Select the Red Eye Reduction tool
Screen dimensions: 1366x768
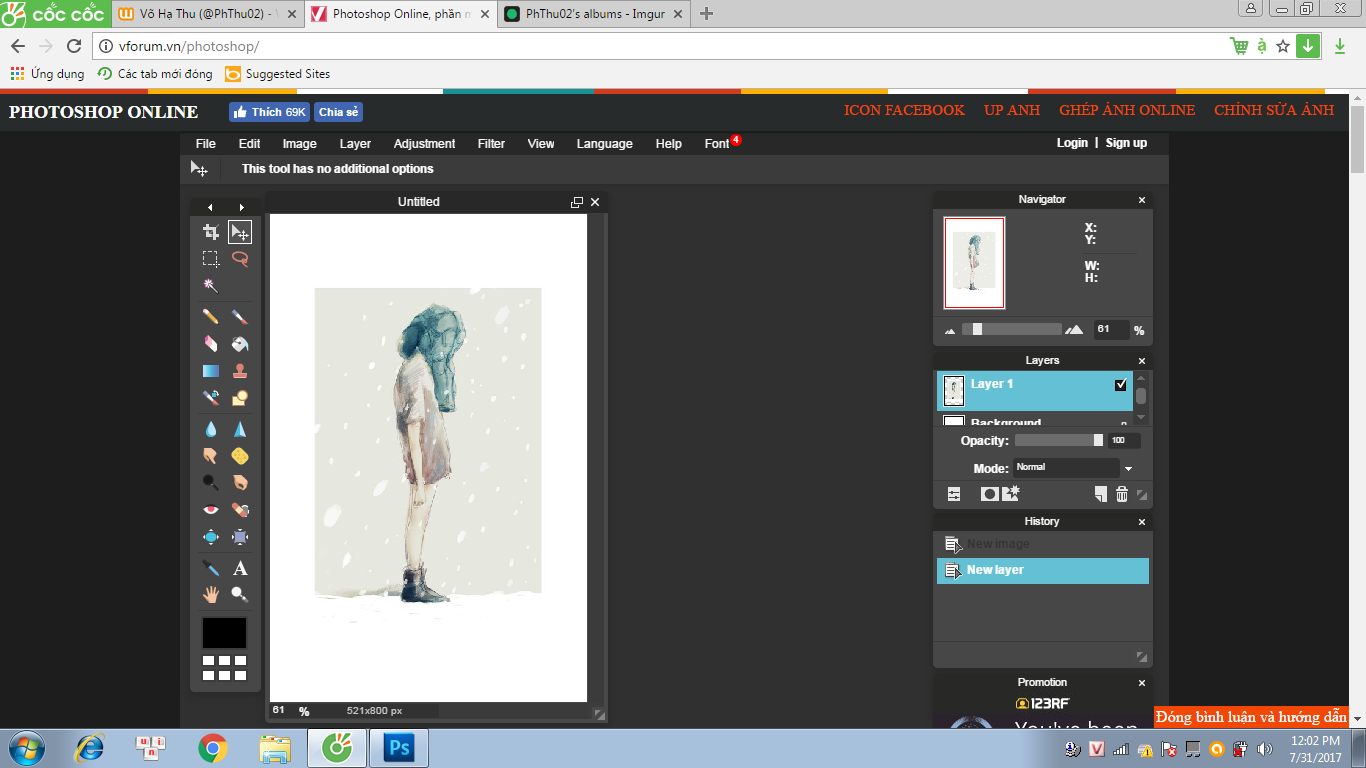(x=211, y=510)
